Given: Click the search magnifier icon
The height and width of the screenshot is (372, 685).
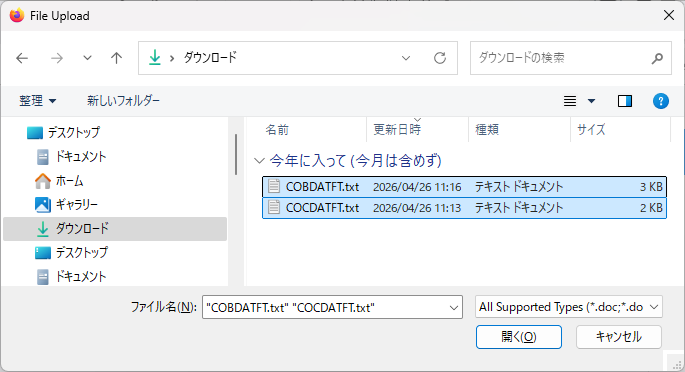Looking at the screenshot, I should (657, 58).
